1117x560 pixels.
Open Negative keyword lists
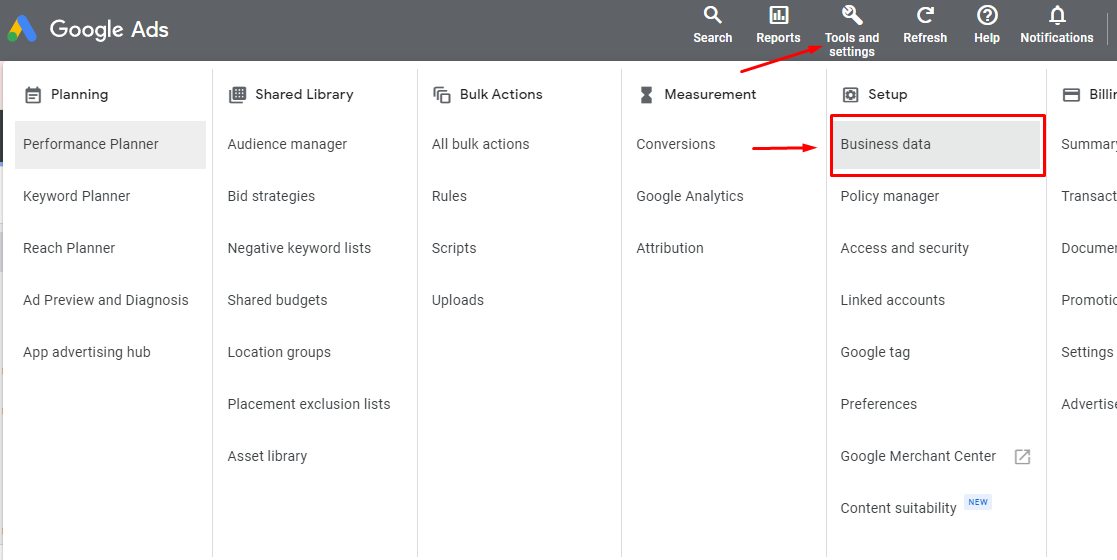[x=299, y=248]
